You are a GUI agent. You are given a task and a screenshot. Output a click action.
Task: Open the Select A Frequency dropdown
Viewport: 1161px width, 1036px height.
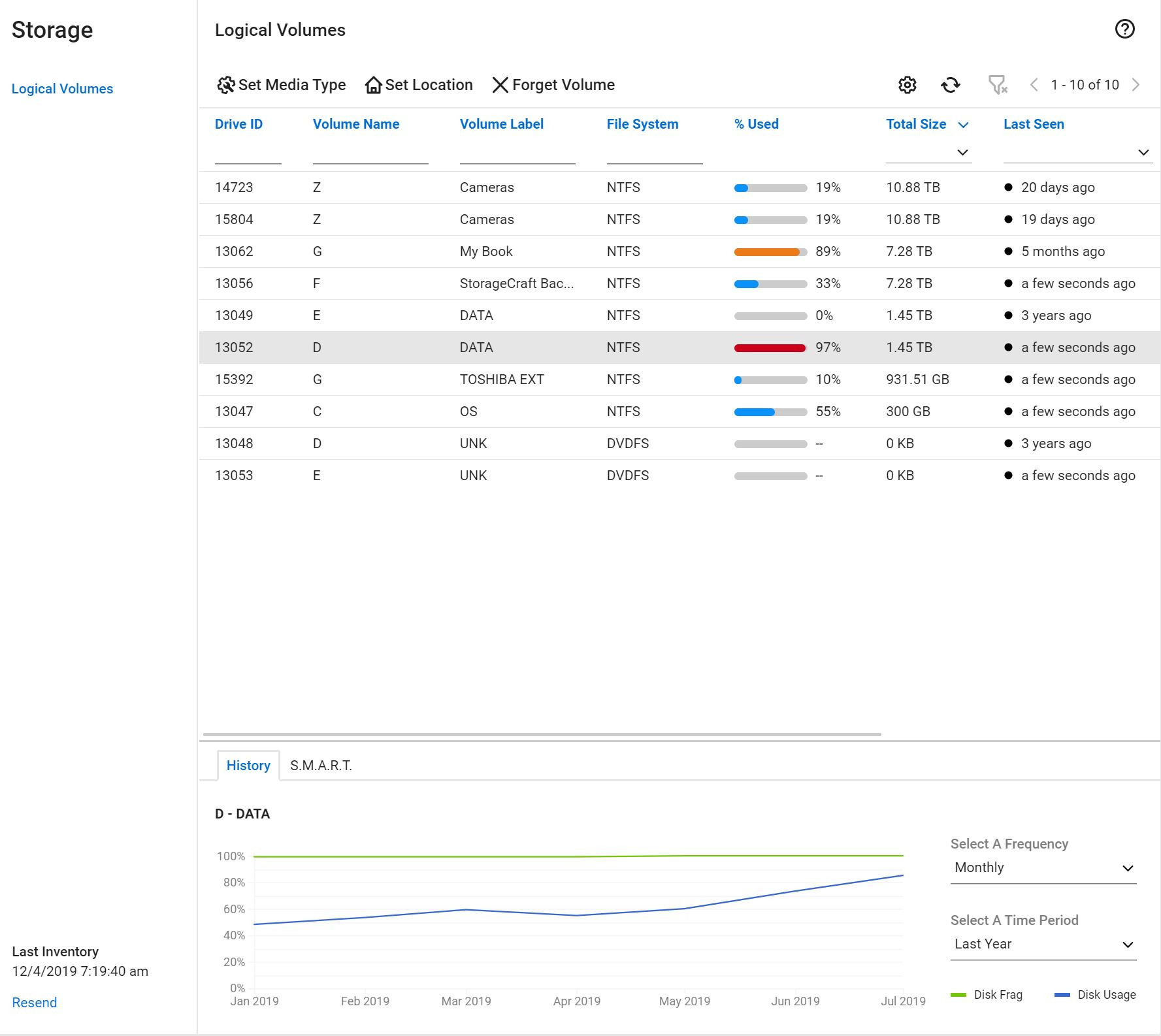pyautogui.click(x=1043, y=868)
